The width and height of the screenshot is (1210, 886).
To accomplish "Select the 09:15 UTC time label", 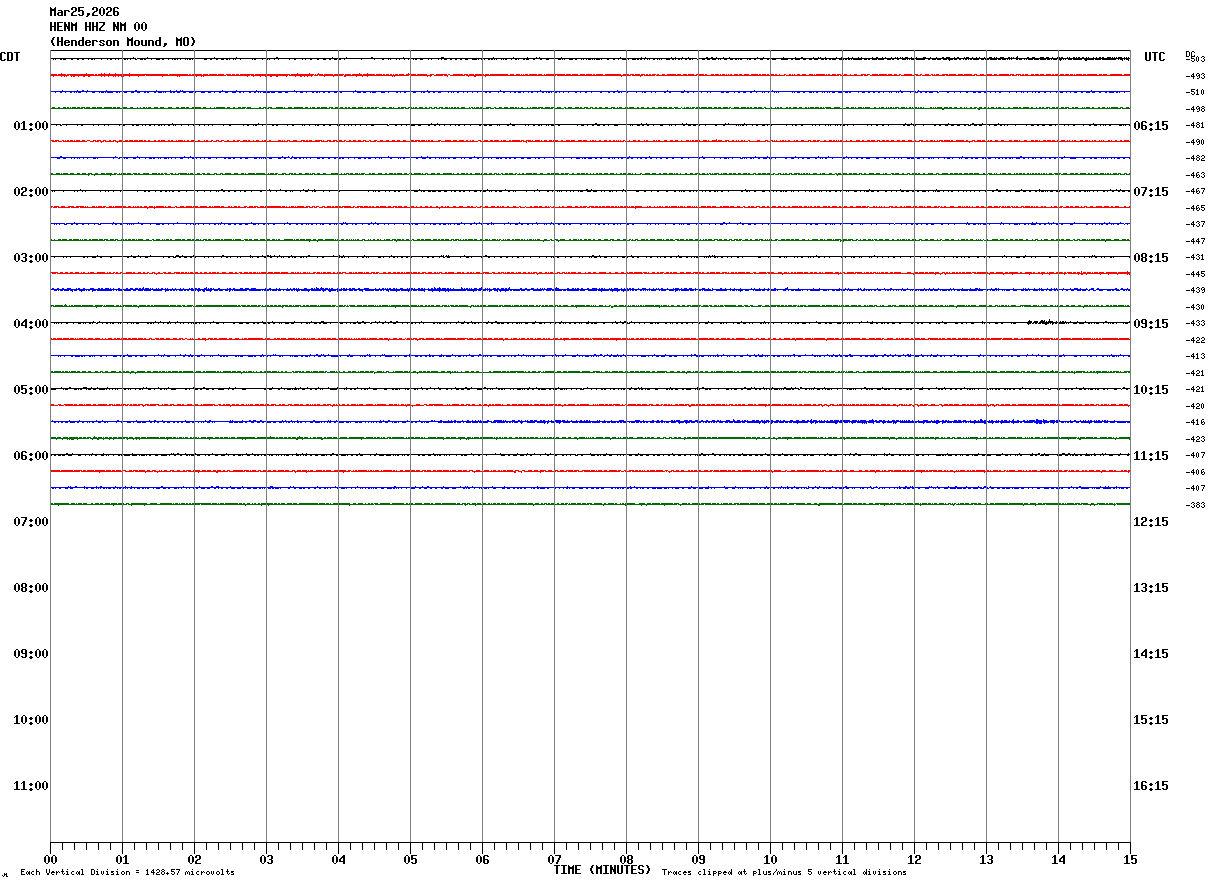I will (1150, 323).
